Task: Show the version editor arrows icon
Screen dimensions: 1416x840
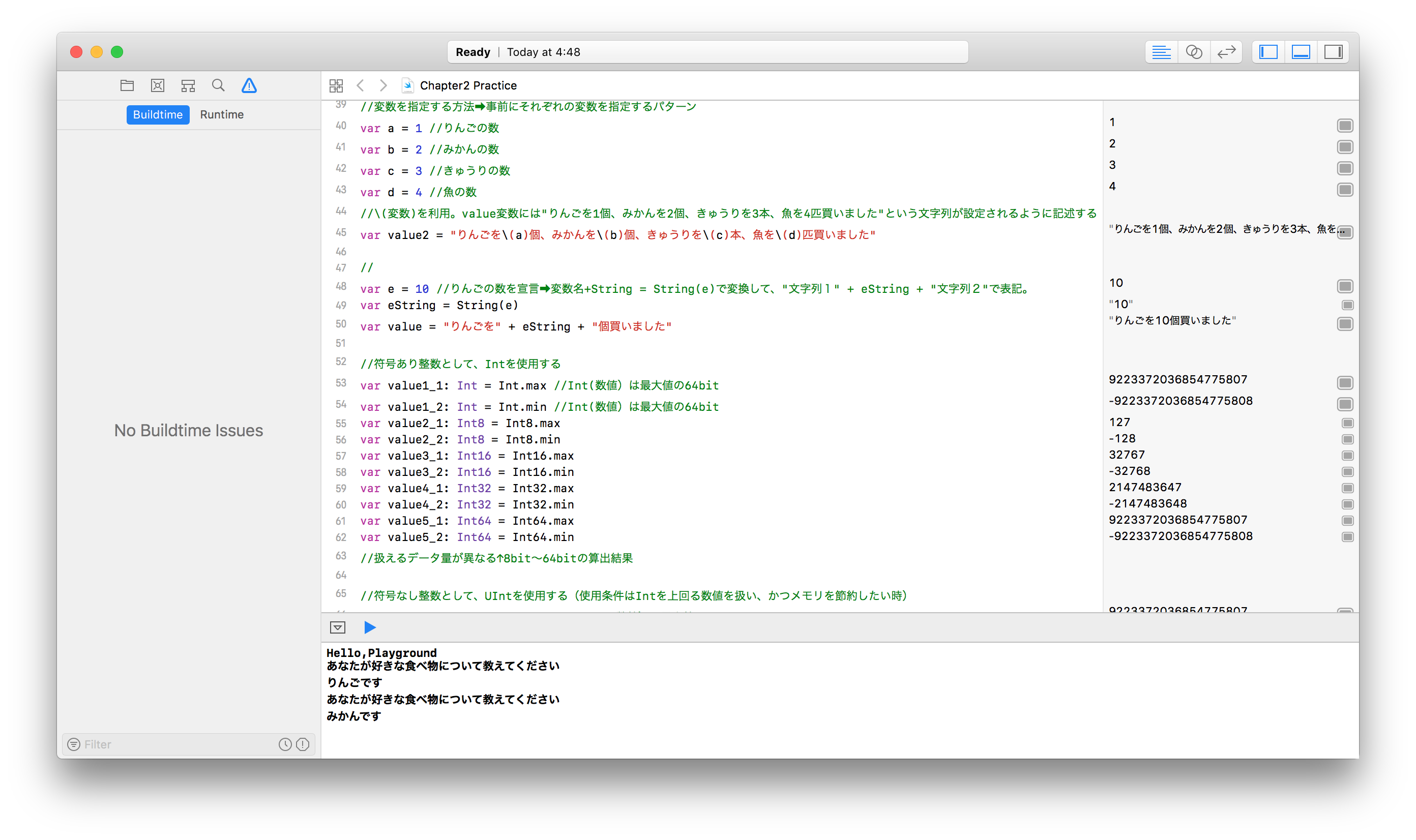Action: 1226,52
